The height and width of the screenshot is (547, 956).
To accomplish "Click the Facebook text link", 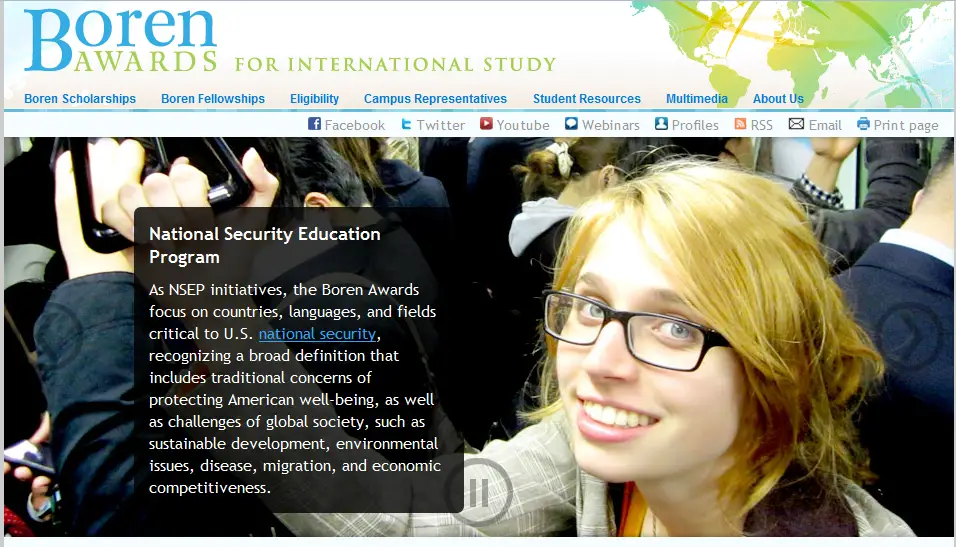I will click(x=354, y=125).
